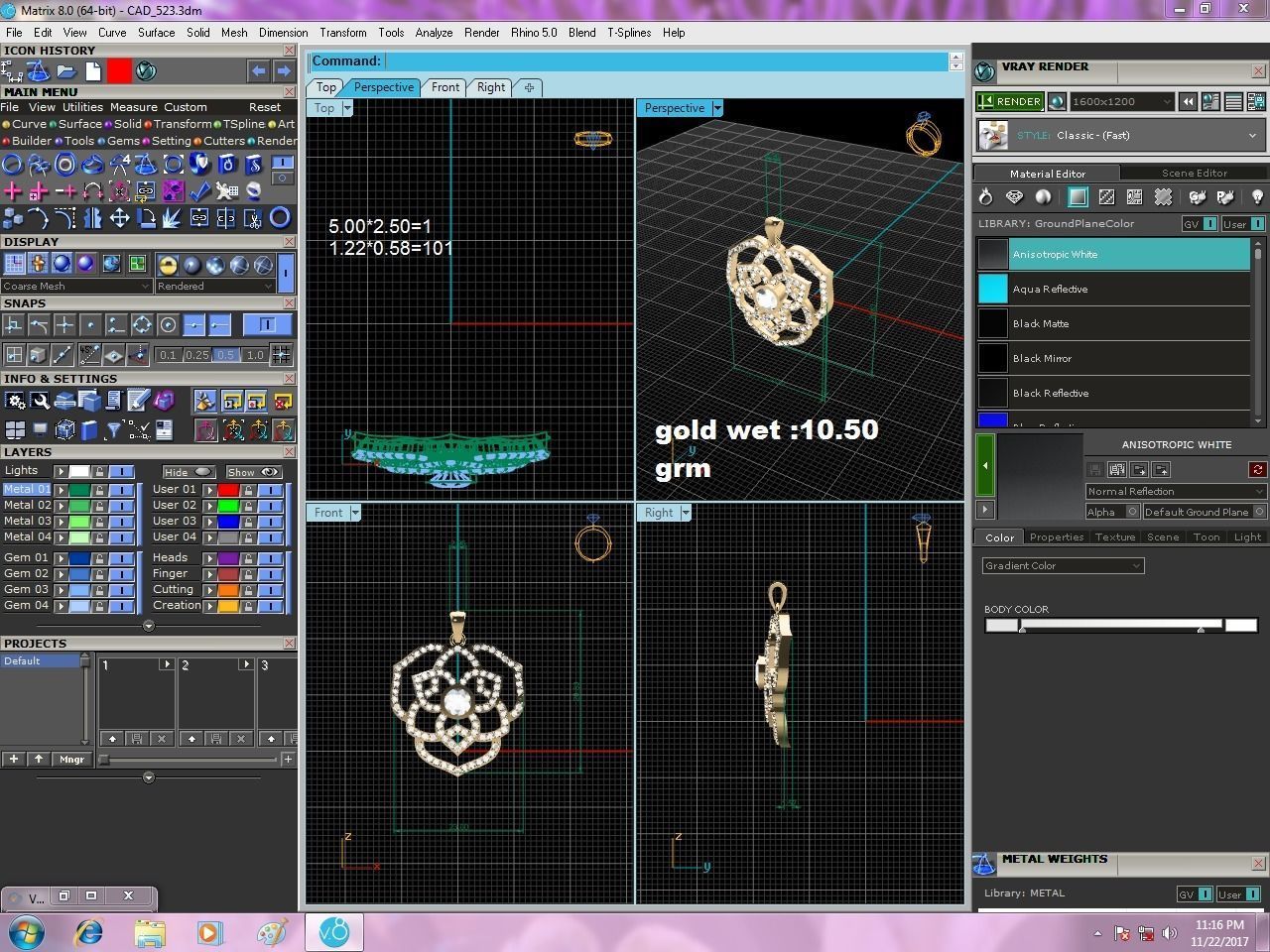This screenshot has height=952, width=1270.
Task: Switch to the Scene Editor tab
Action: pyautogui.click(x=1194, y=173)
